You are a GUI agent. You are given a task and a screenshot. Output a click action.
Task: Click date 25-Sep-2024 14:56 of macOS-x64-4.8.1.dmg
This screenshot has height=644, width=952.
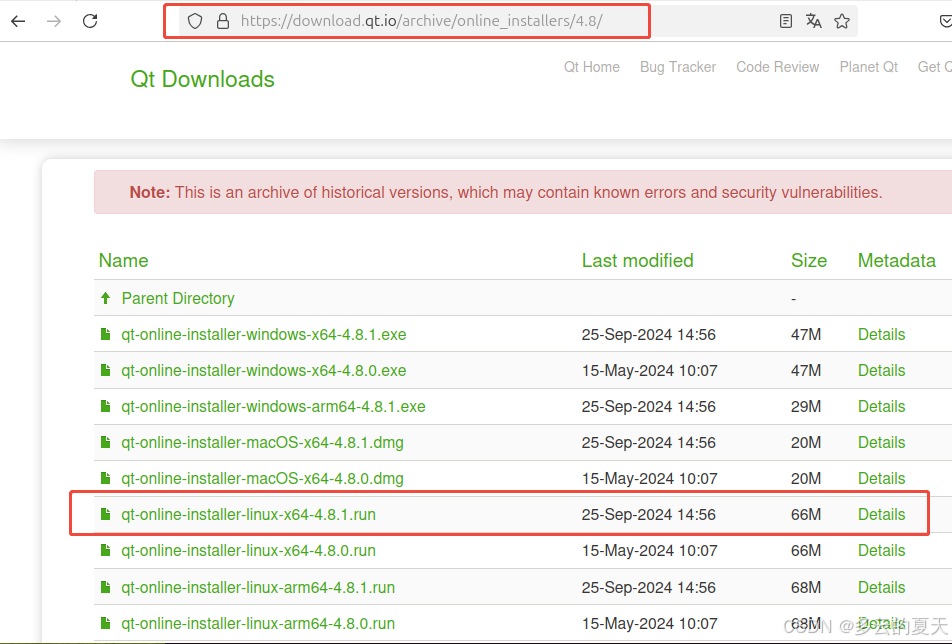tap(648, 442)
